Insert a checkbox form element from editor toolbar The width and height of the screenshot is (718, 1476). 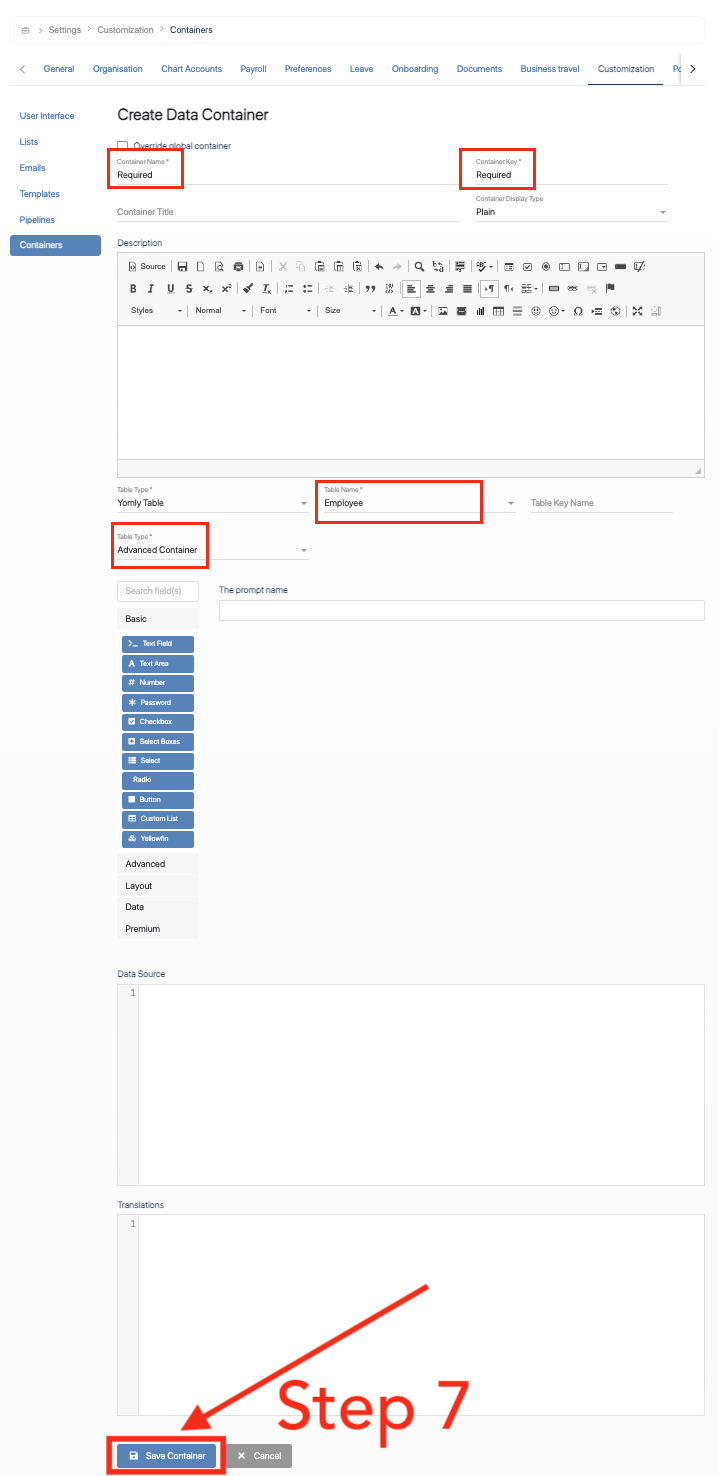pyautogui.click(x=527, y=267)
